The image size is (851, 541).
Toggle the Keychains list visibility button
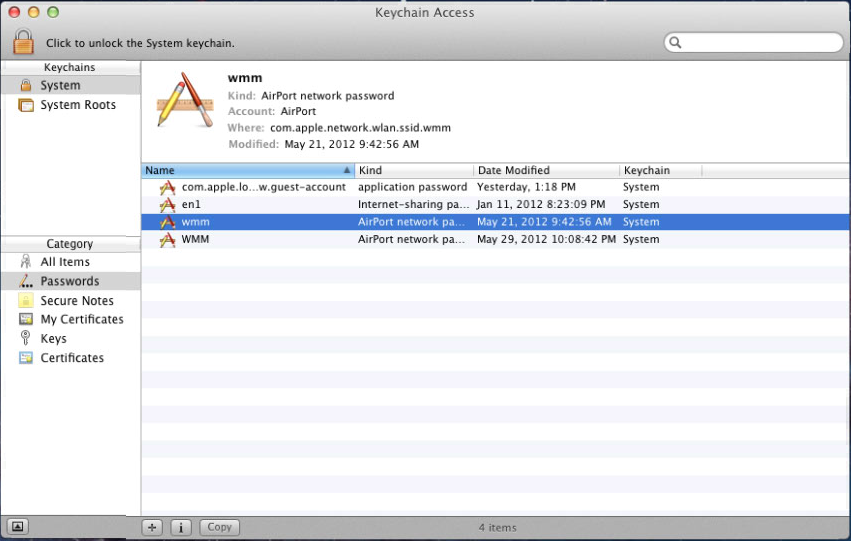click(x=17, y=526)
